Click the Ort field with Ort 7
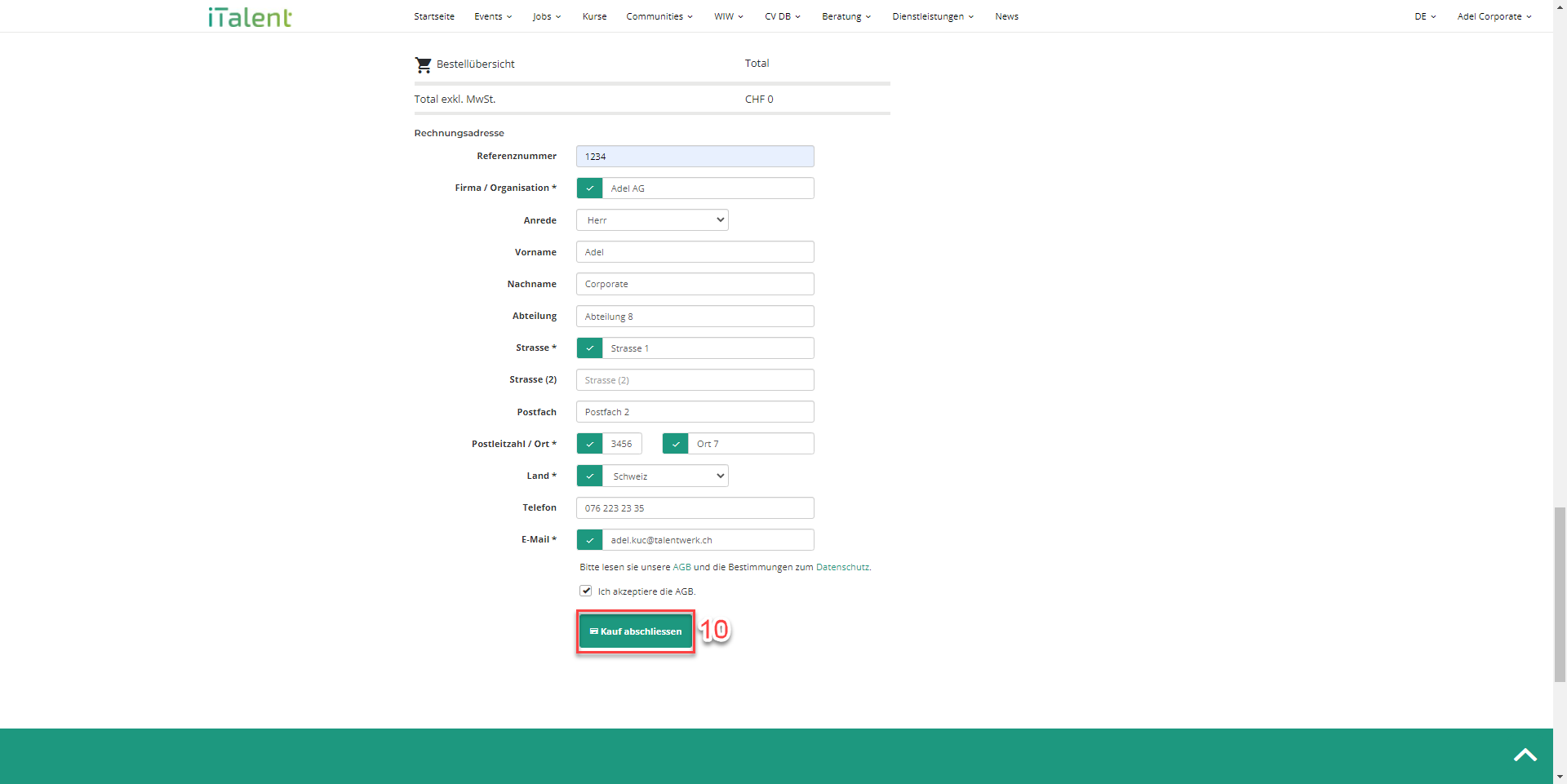This screenshot has width=1567, height=784. pos(752,444)
